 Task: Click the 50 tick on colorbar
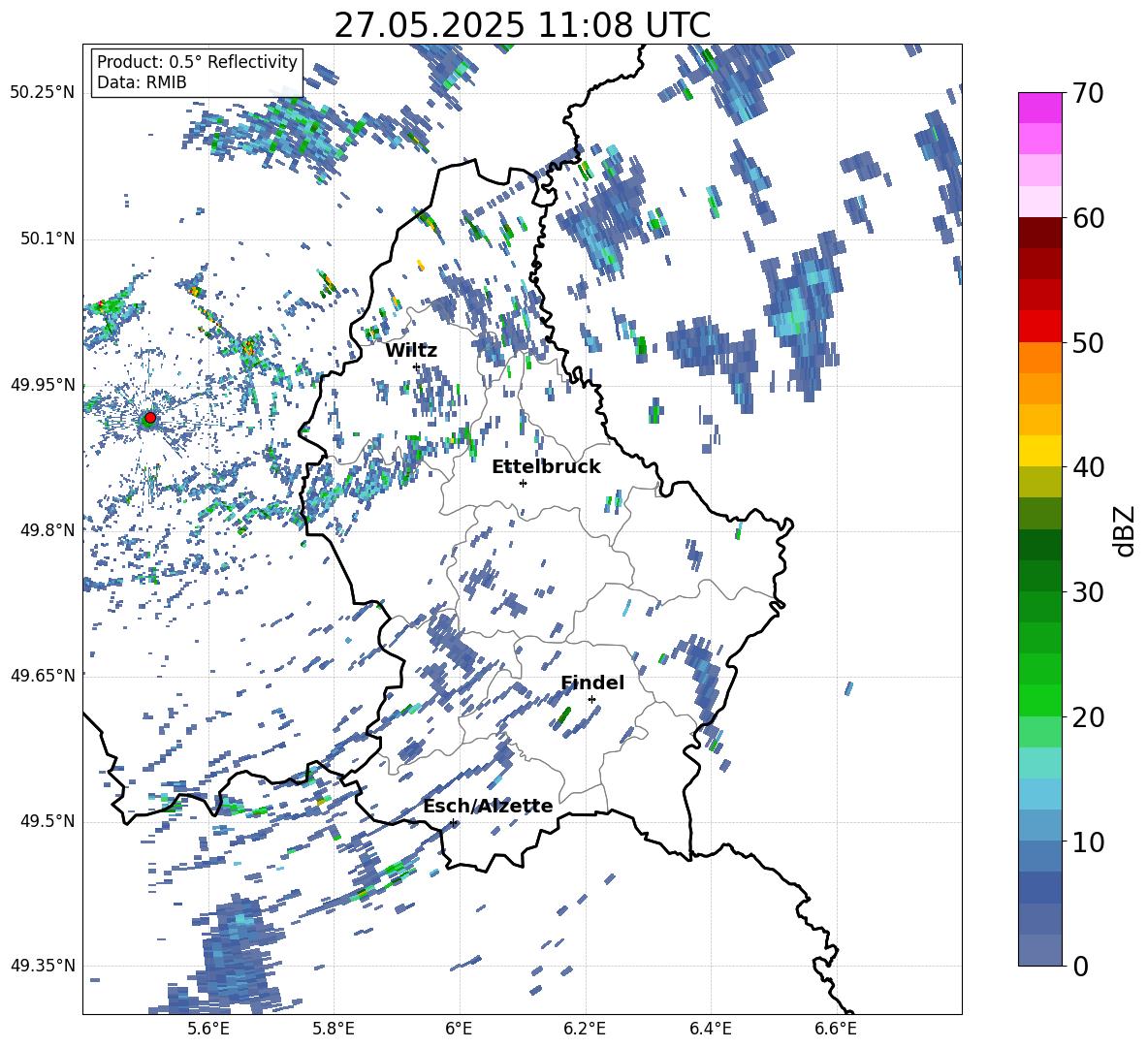coord(1087,342)
